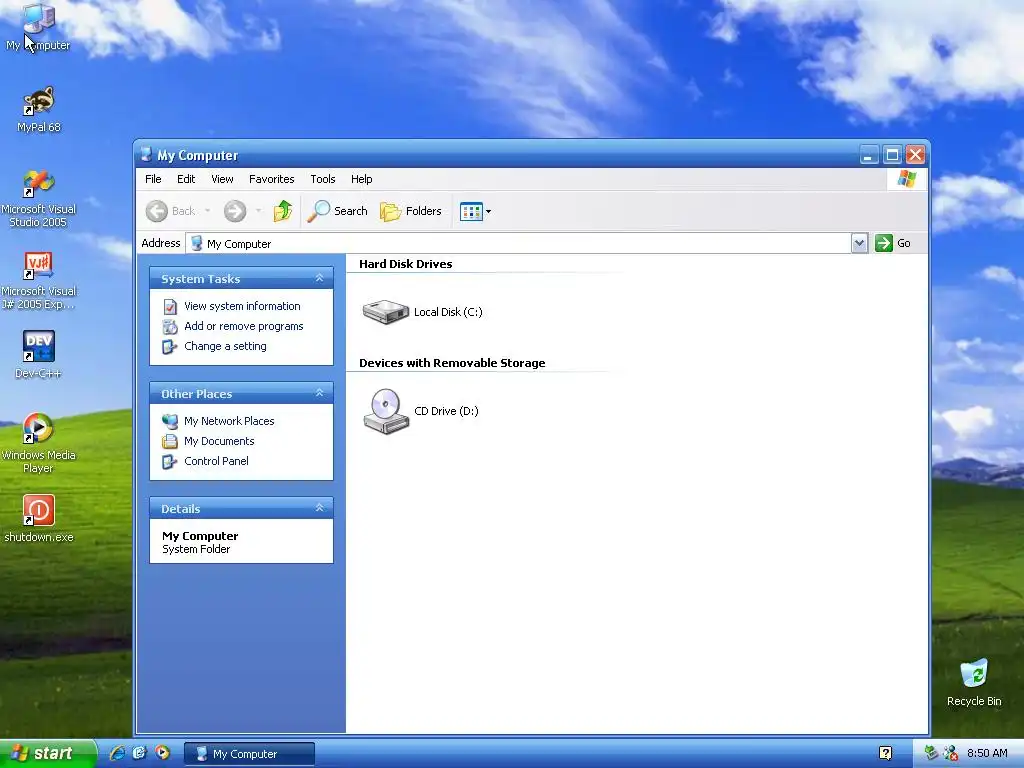Viewport: 1024px width, 768px height.
Task: Select Microsoft Visual J# 2005 Express shortcut
Action: [x=38, y=281]
